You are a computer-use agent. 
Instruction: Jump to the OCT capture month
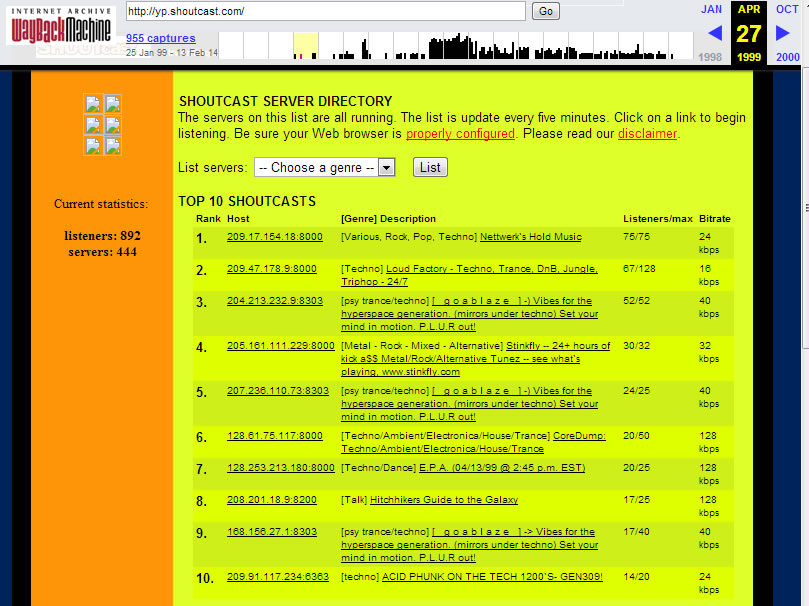pyautogui.click(x=787, y=9)
